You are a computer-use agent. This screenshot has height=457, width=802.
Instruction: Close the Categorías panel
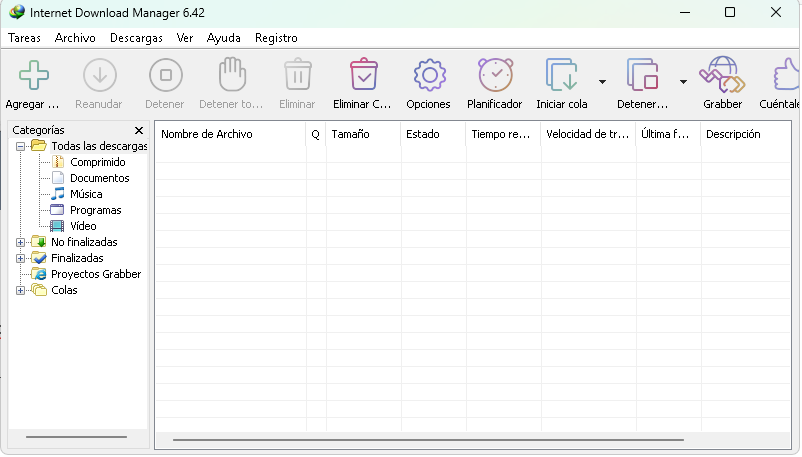[139, 130]
